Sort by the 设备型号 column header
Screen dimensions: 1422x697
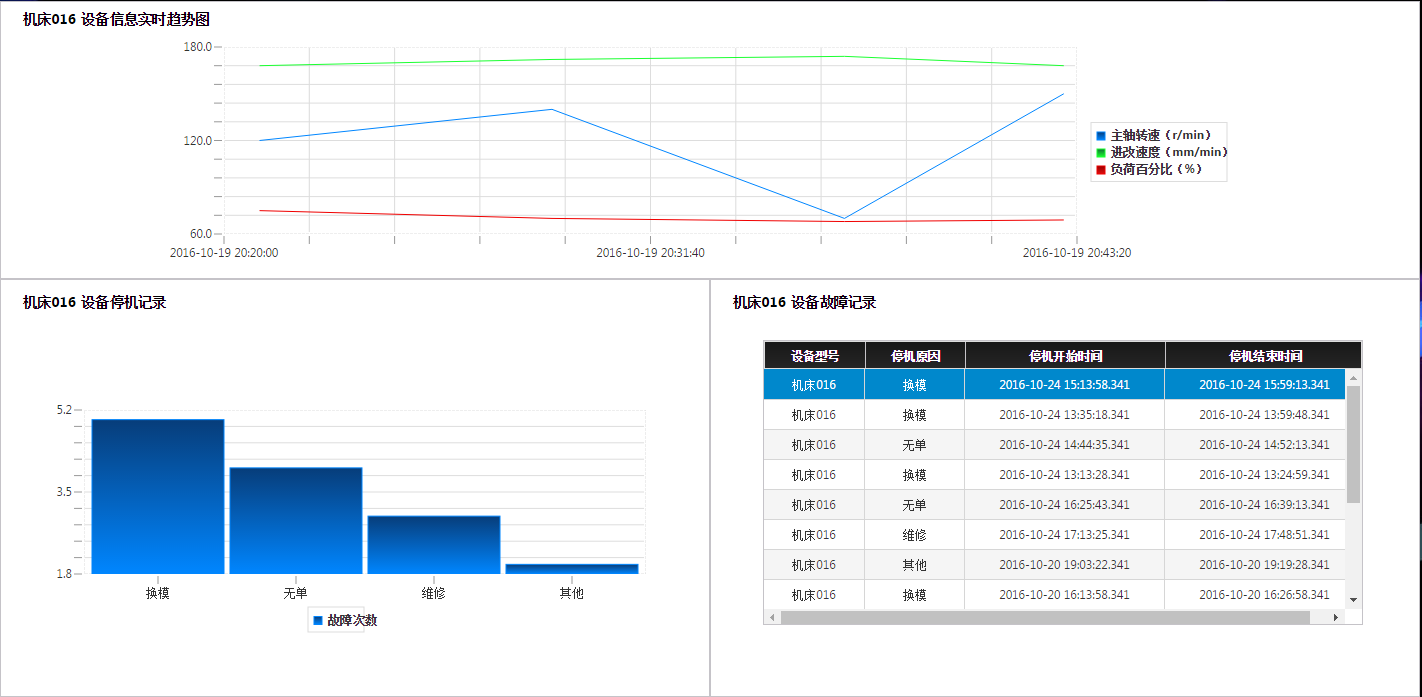point(814,356)
